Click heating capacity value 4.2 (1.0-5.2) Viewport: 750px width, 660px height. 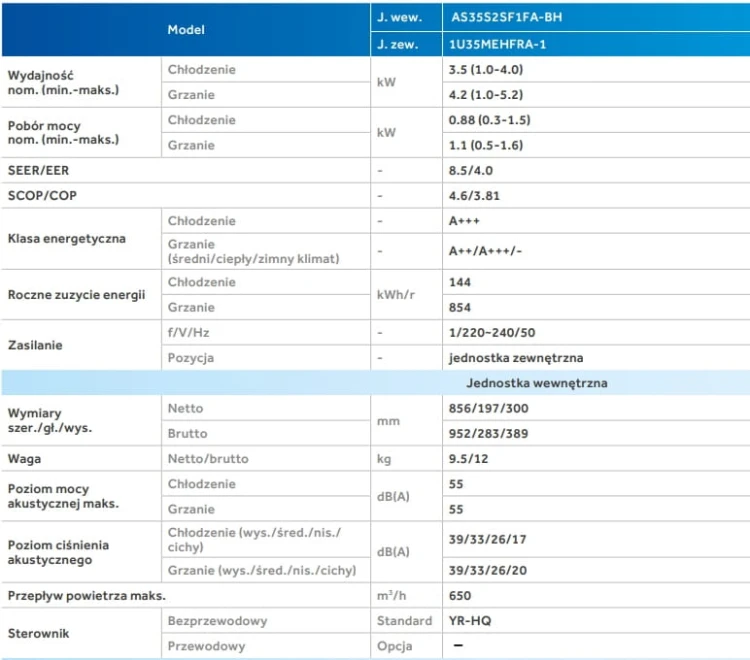point(486,95)
